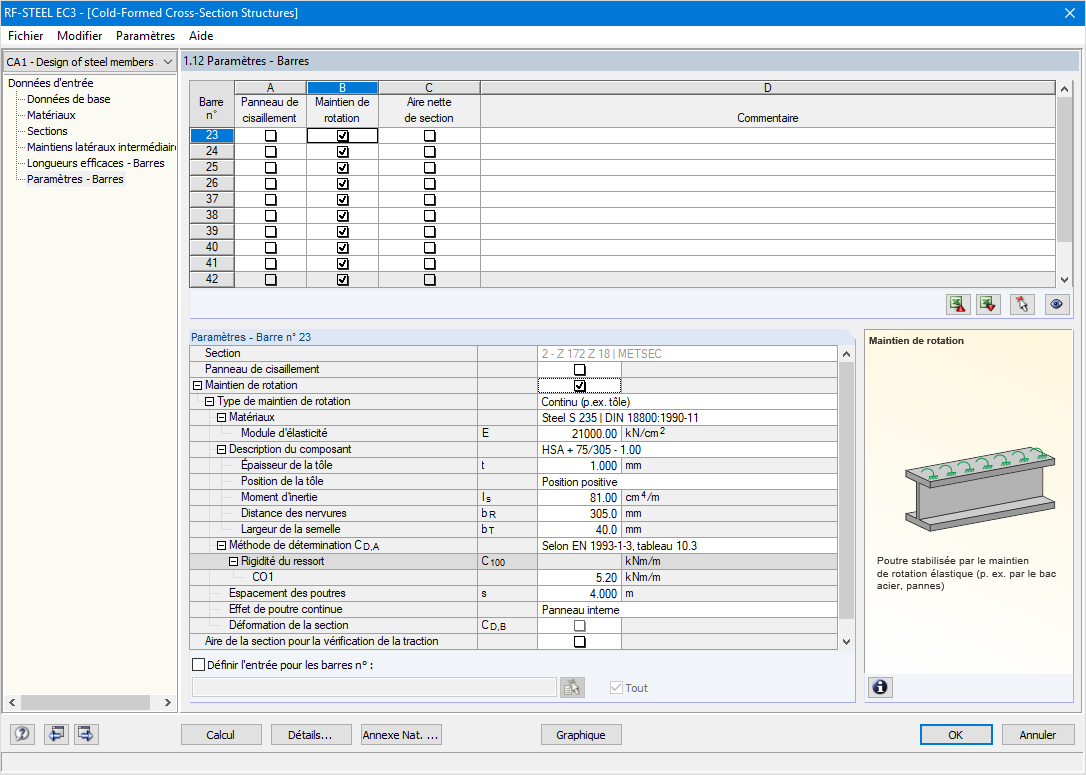Open the Aide menu

(201, 35)
